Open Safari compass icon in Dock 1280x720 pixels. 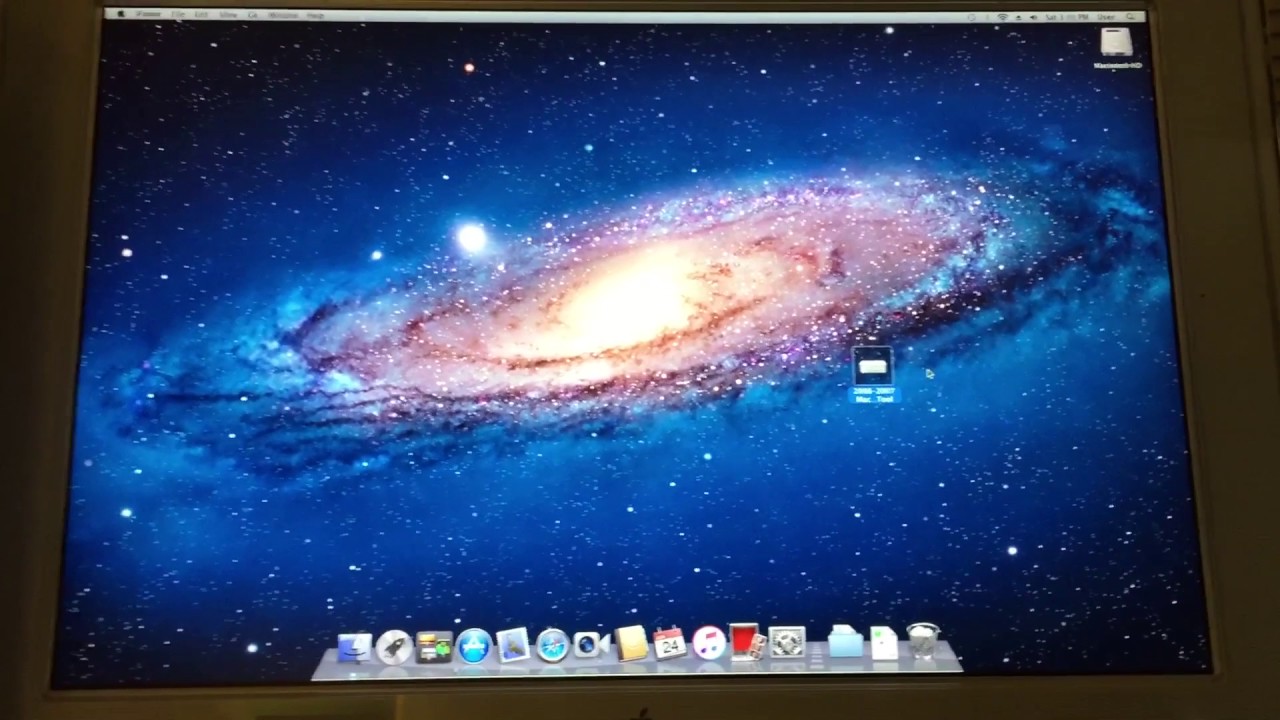coord(552,646)
